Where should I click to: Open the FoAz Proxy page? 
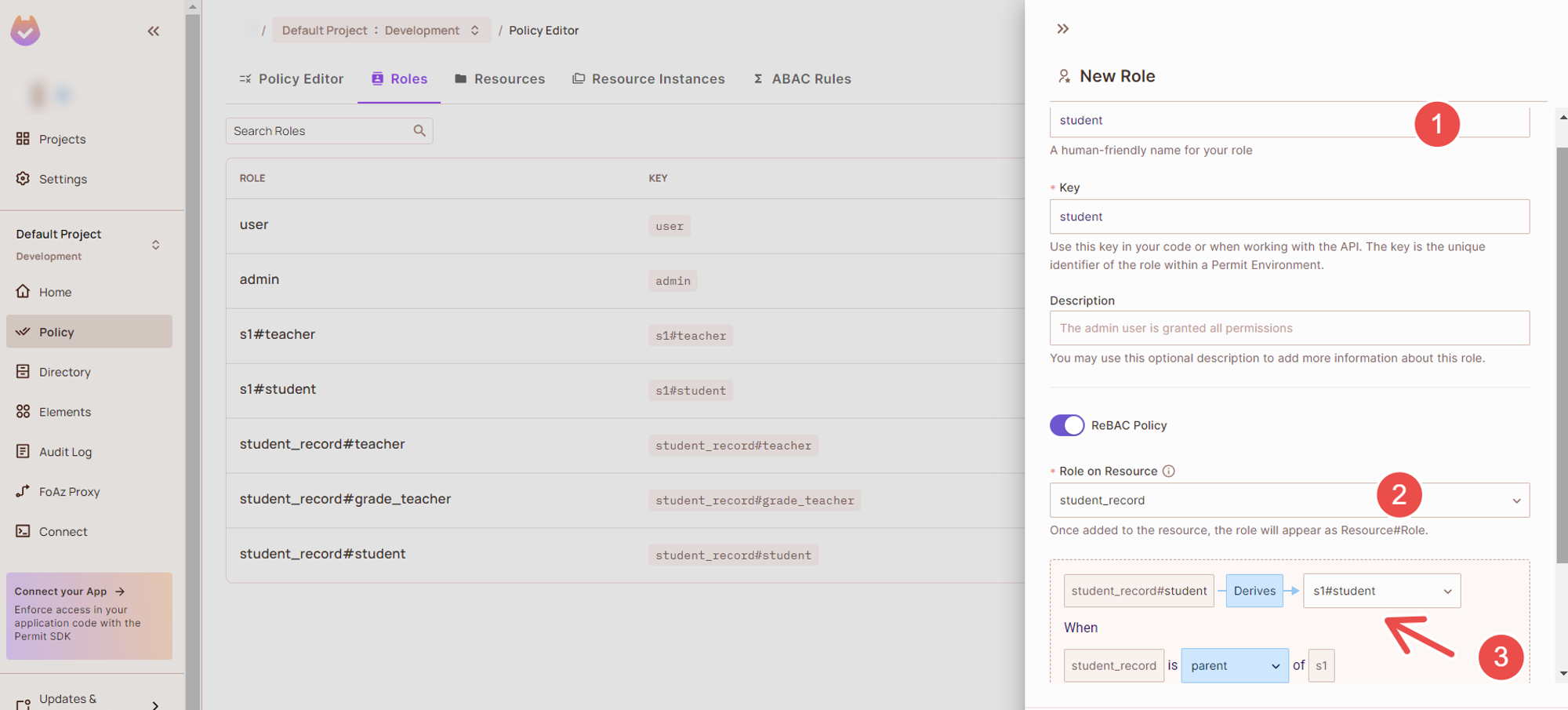[67, 491]
